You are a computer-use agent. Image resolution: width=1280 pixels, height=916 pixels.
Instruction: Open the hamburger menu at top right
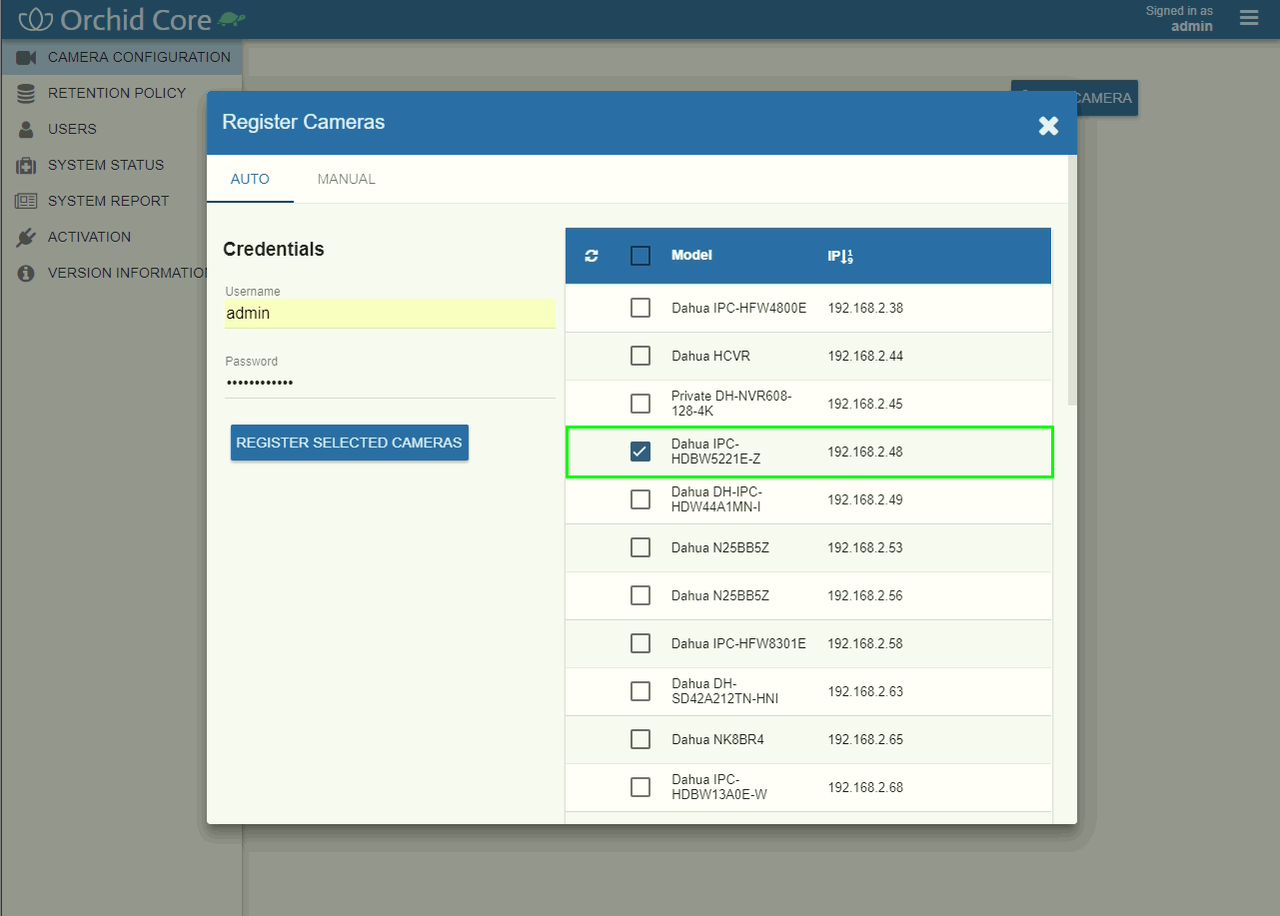tap(1248, 18)
